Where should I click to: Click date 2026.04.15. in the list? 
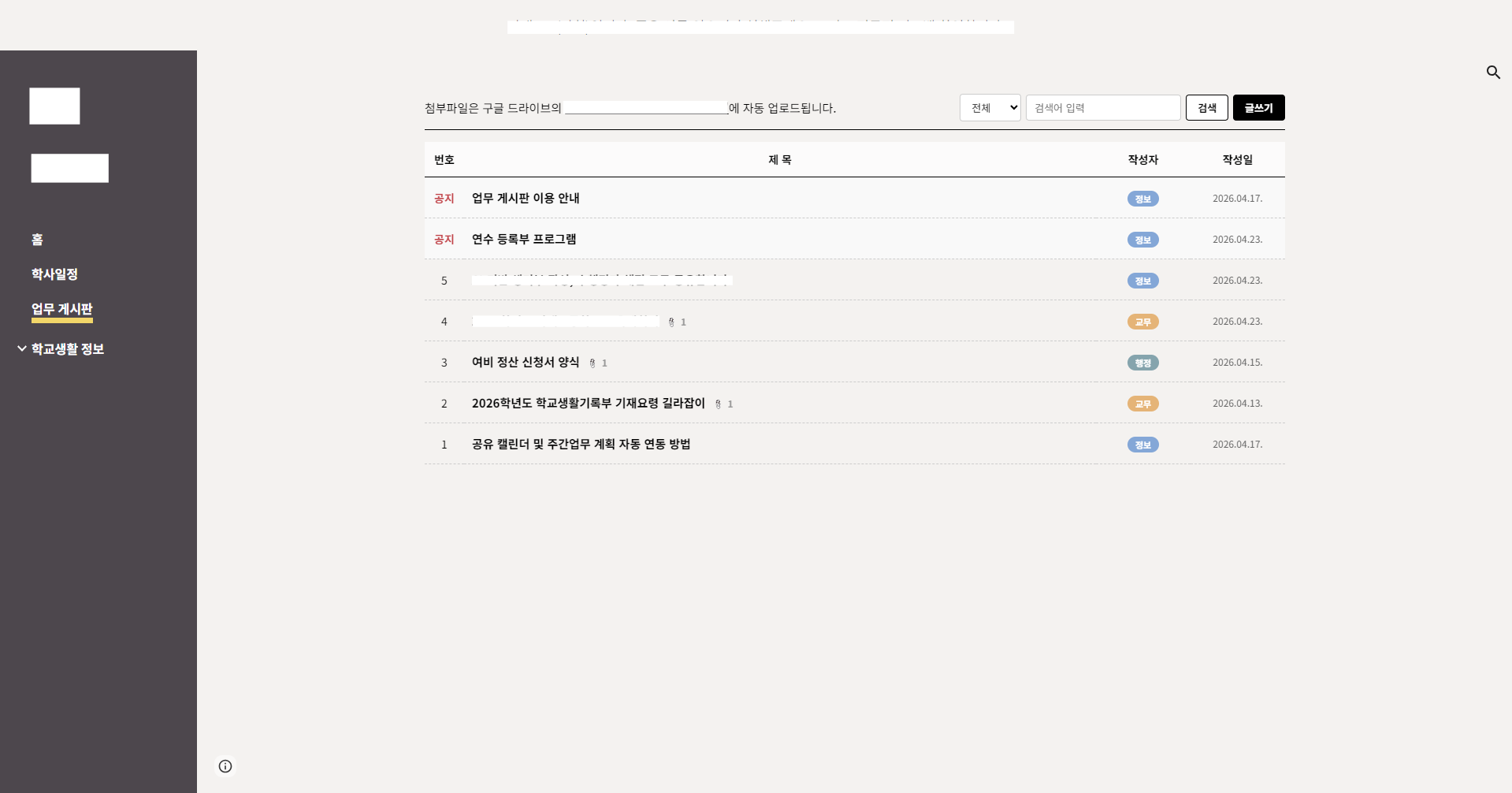coord(1238,363)
